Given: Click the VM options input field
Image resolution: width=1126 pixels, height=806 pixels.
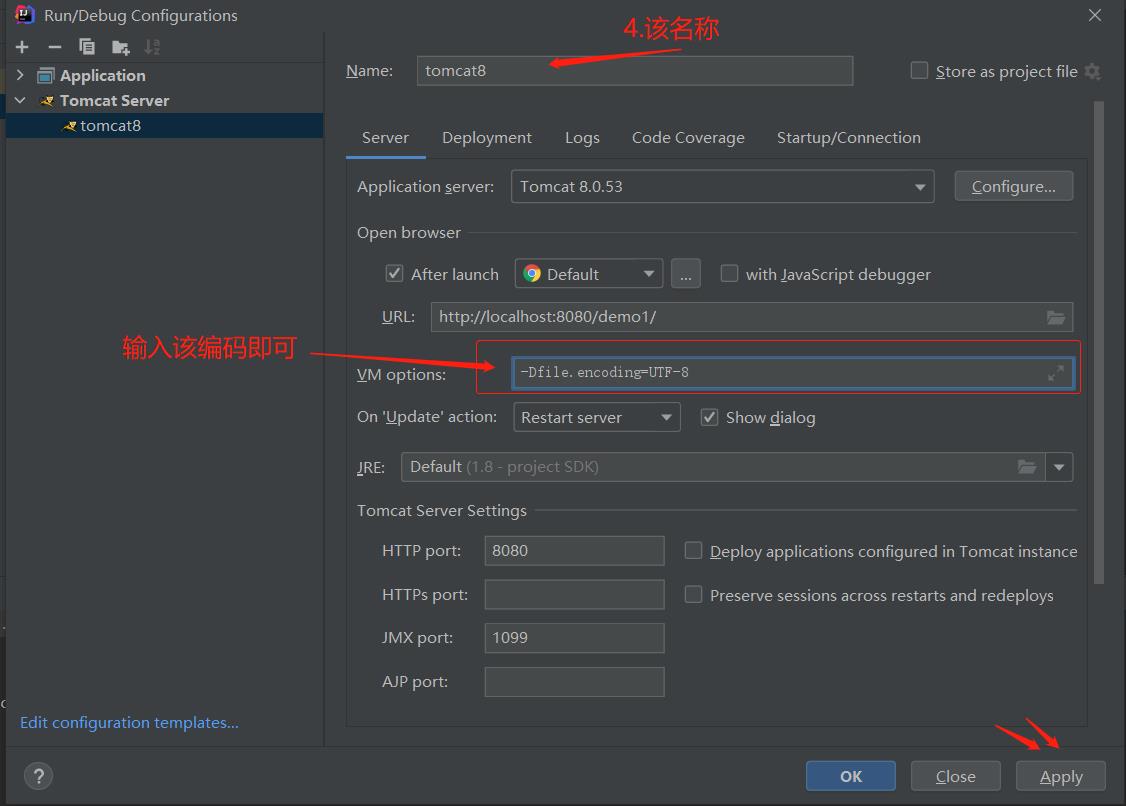Looking at the screenshot, I should pyautogui.click(x=793, y=373).
